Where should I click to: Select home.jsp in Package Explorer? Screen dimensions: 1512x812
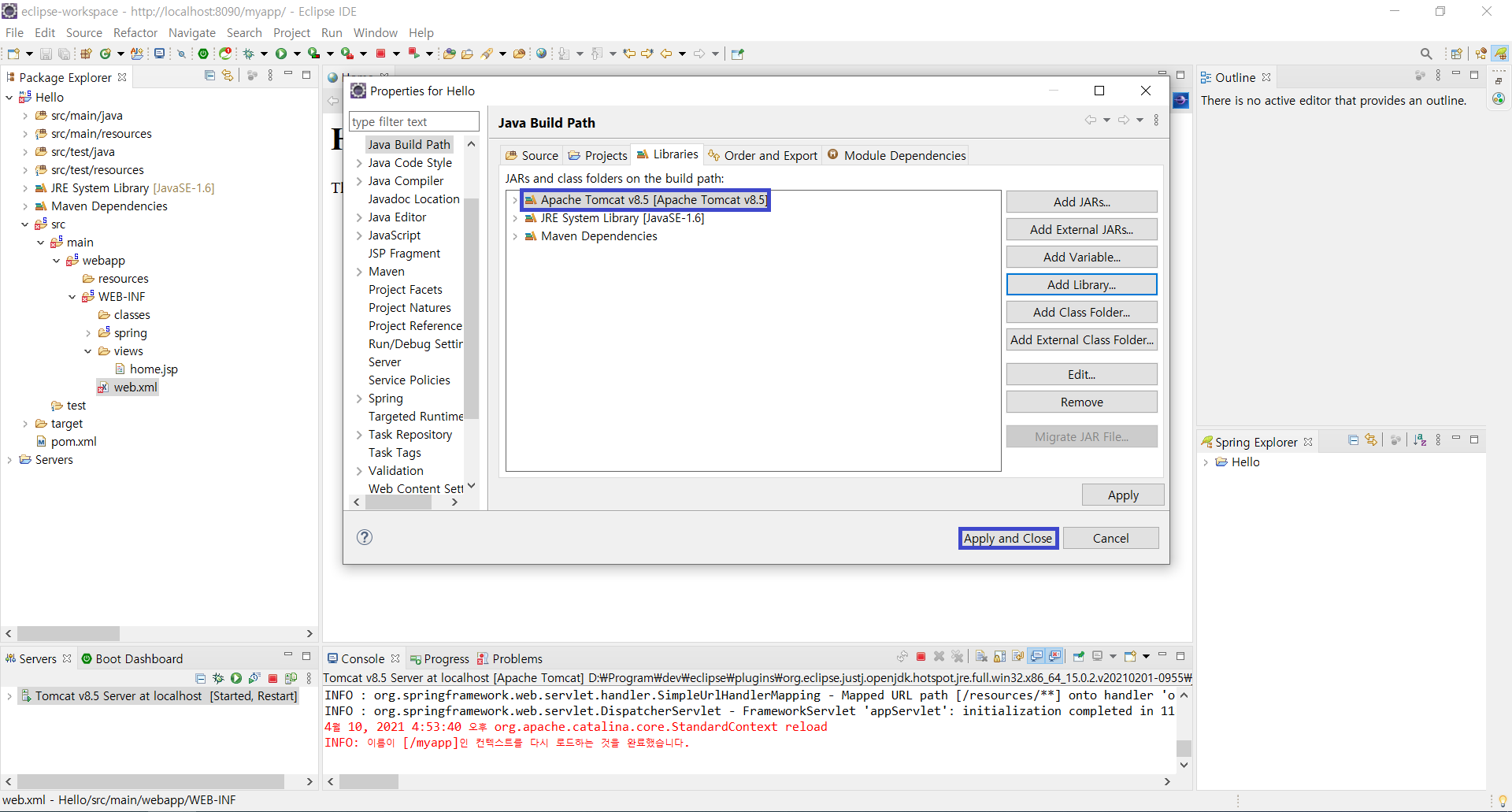154,369
